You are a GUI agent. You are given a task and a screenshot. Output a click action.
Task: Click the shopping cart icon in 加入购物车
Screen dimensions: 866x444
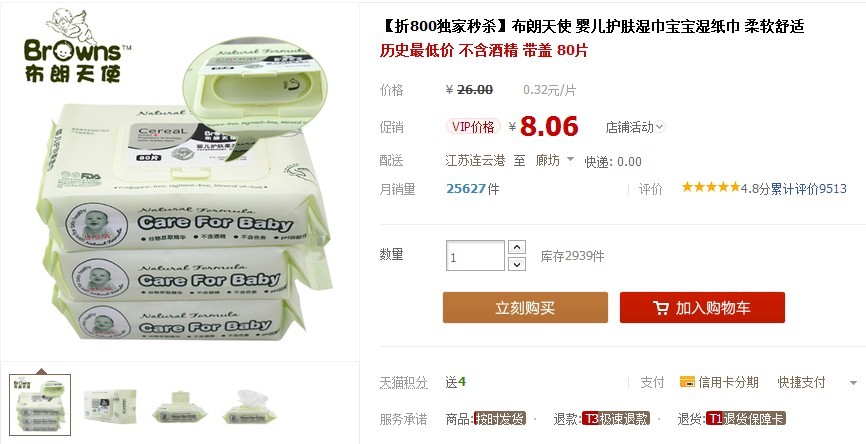[661, 308]
